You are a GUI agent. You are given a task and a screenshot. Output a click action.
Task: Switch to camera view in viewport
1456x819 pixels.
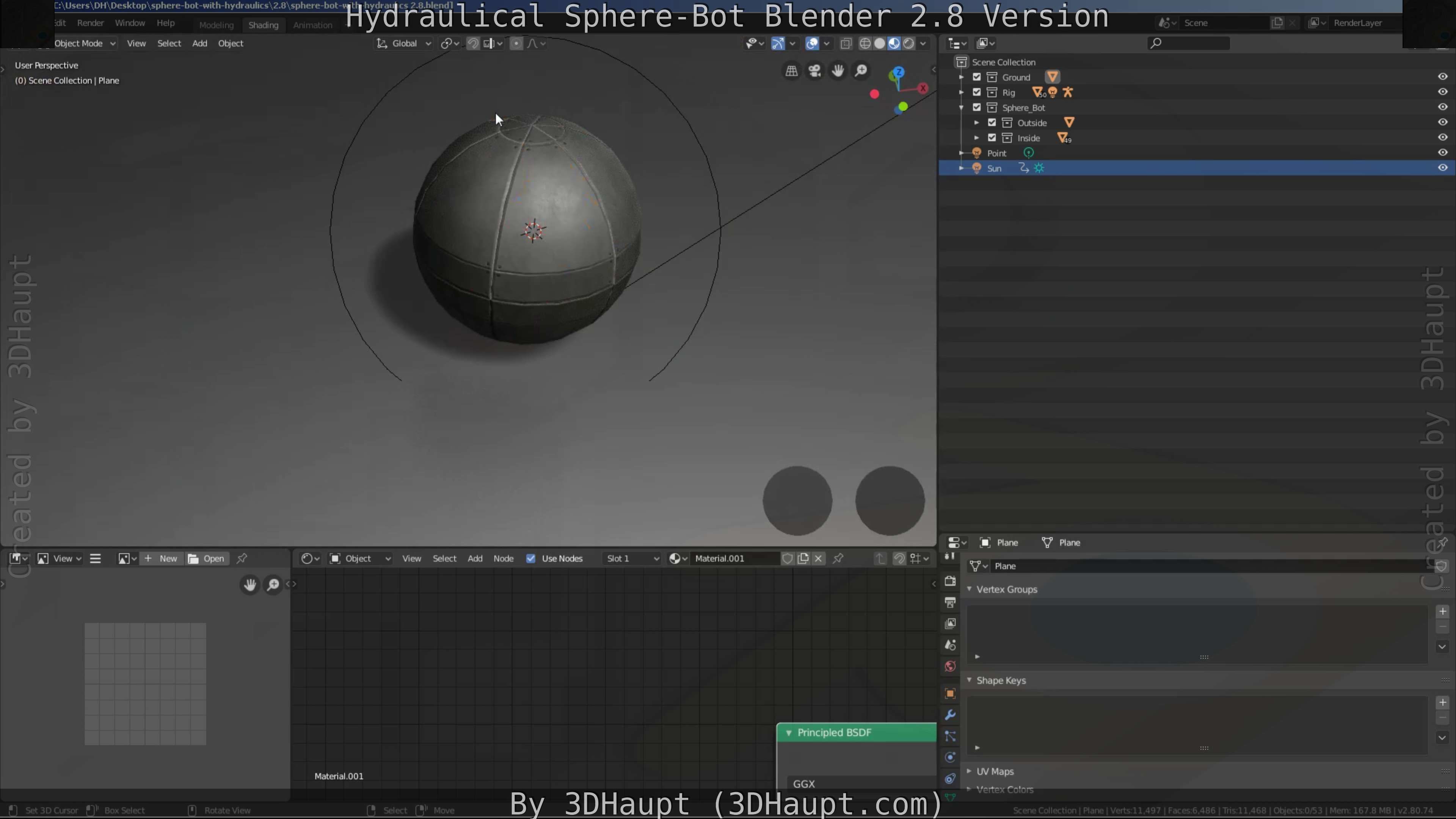tap(814, 71)
